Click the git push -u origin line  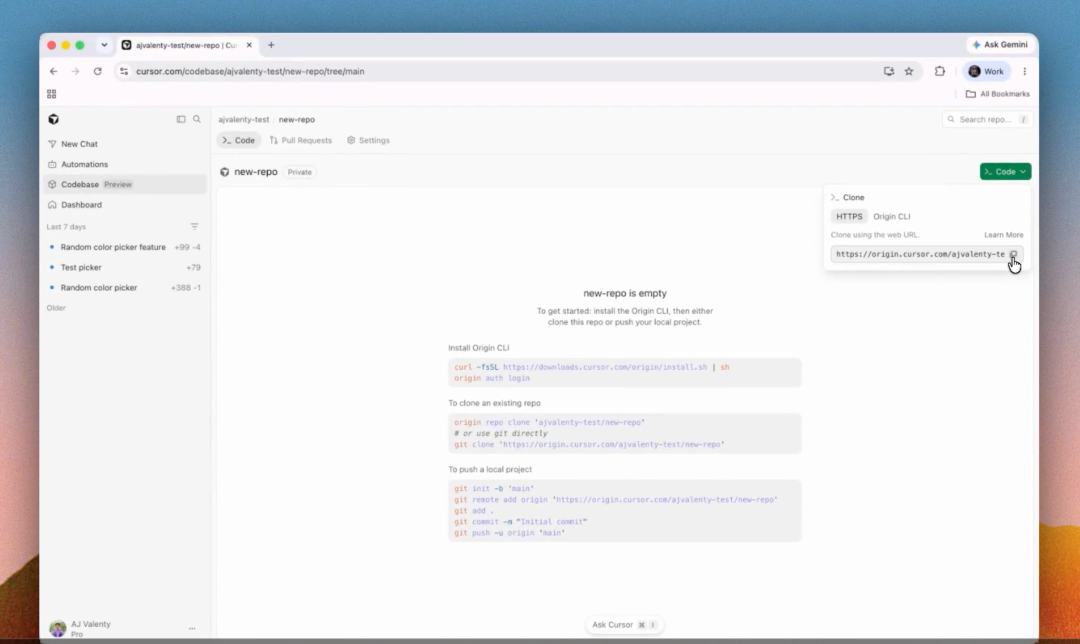(x=510, y=532)
